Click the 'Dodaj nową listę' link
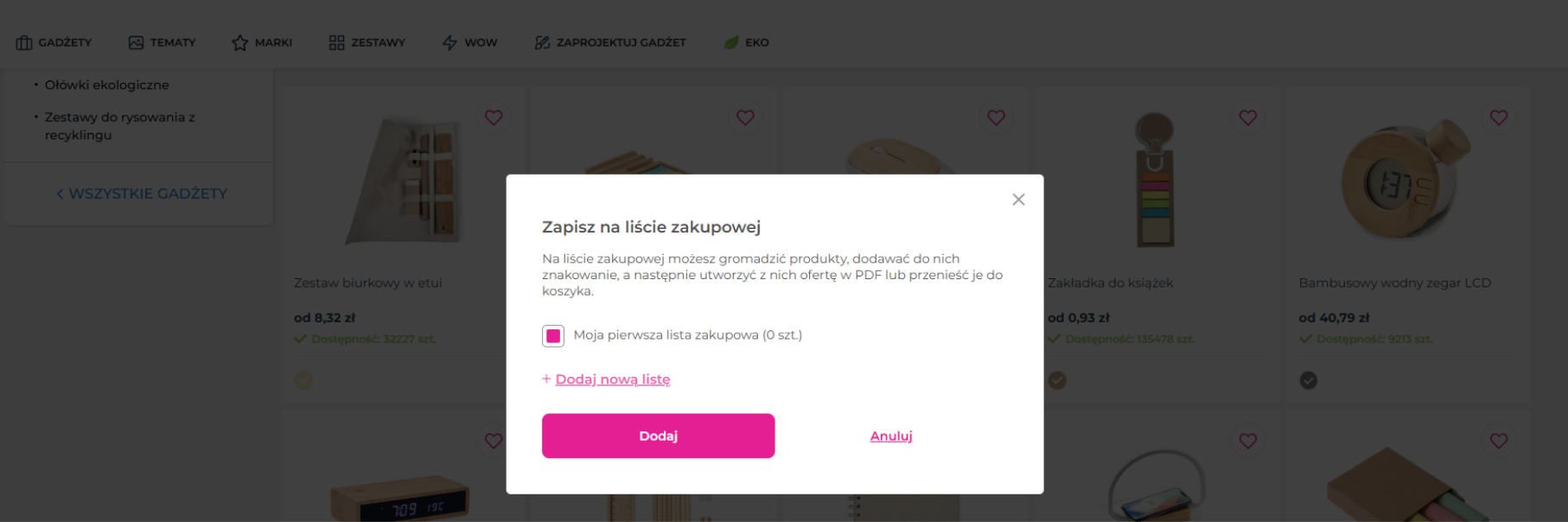Viewport: 1568px width, 522px height. pos(612,379)
